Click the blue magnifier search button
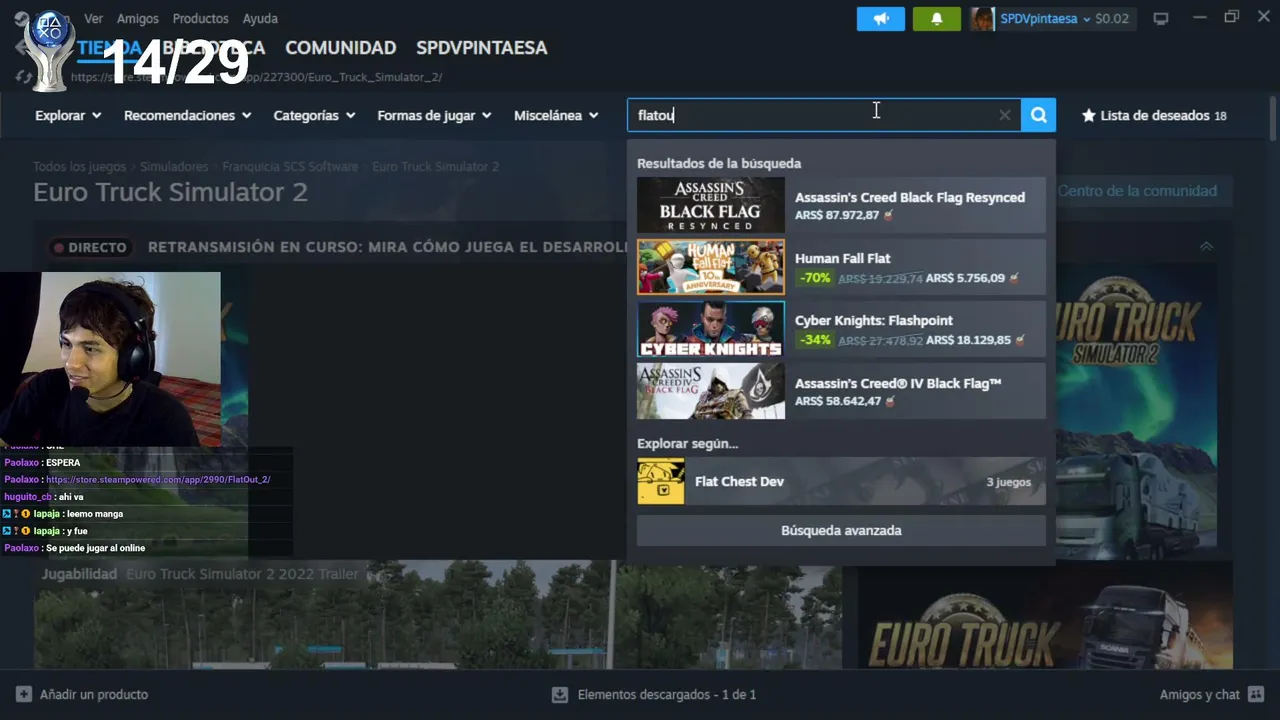The width and height of the screenshot is (1280, 720). click(1039, 115)
